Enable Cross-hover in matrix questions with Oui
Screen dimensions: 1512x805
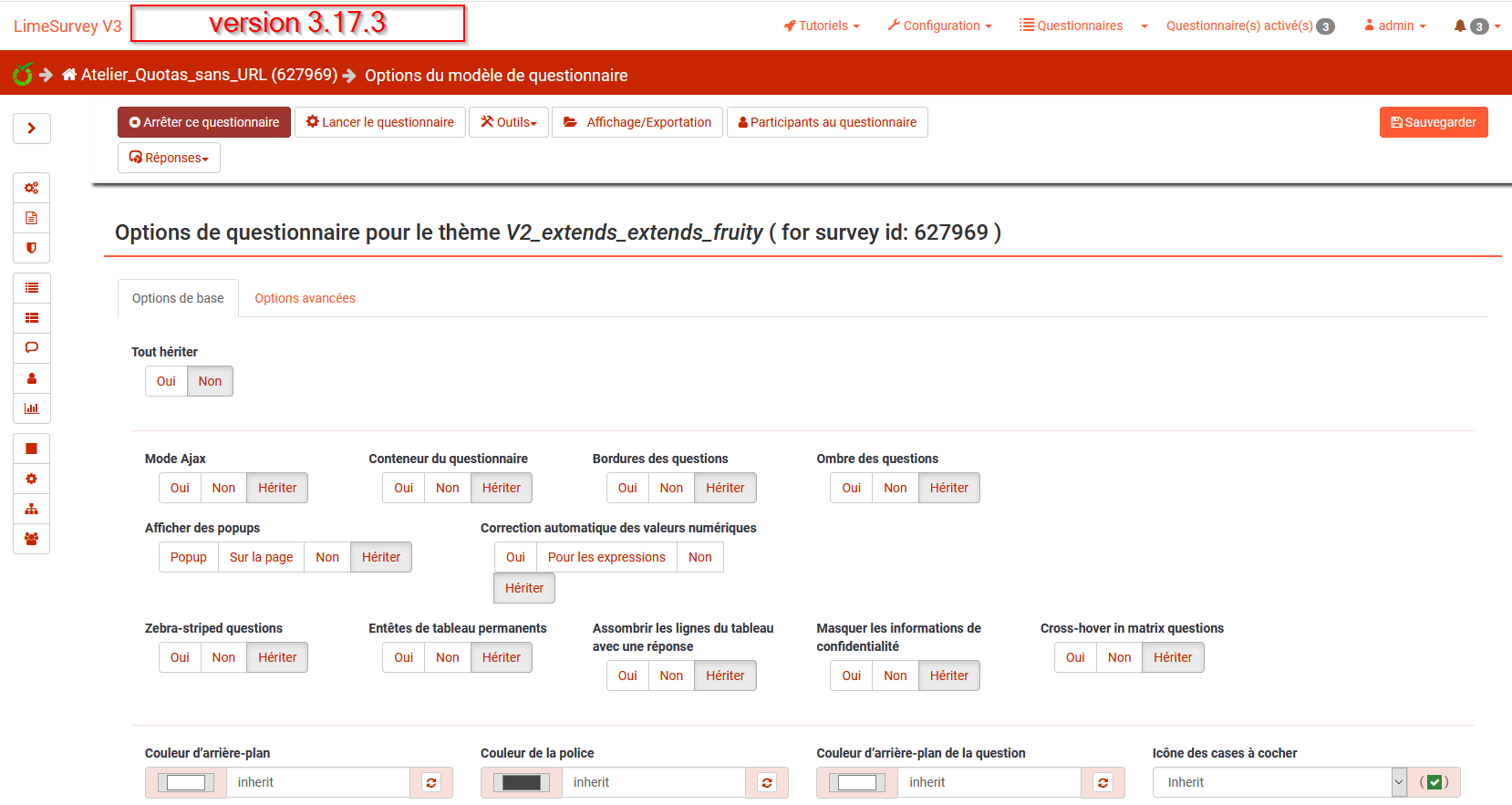pyautogui.click(x=1075, y=657)
